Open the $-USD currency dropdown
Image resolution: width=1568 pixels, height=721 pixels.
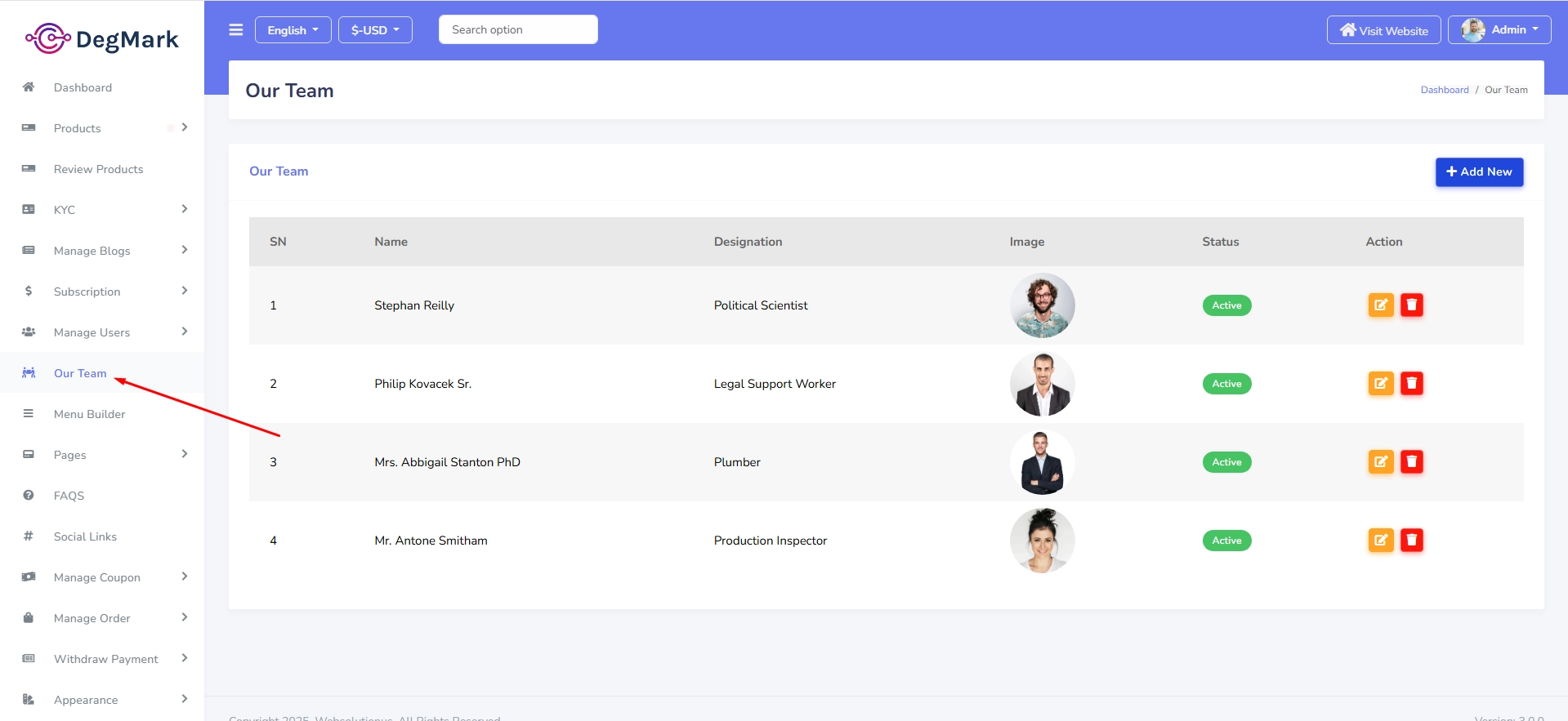click(x=375, y=30)
